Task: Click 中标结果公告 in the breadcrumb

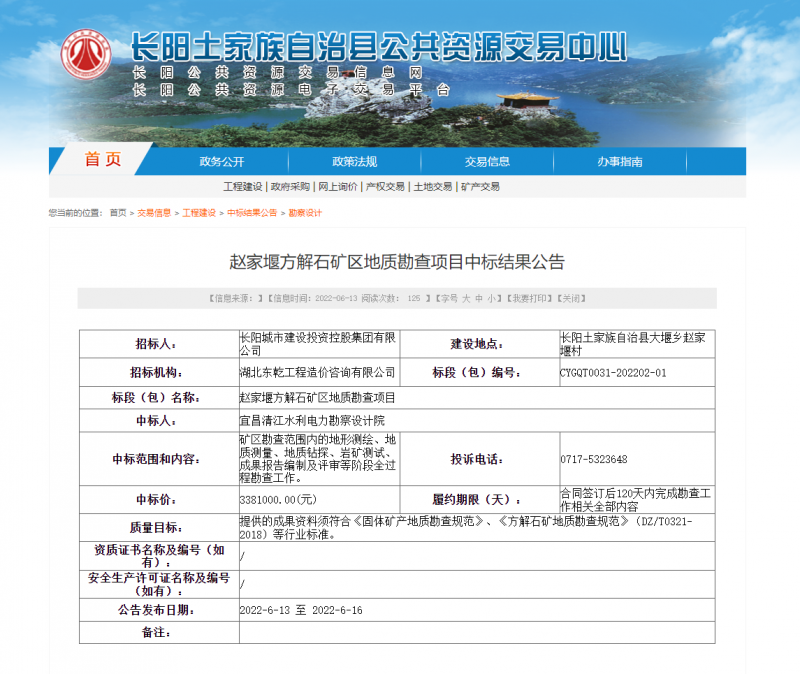Action: (252, 213)
